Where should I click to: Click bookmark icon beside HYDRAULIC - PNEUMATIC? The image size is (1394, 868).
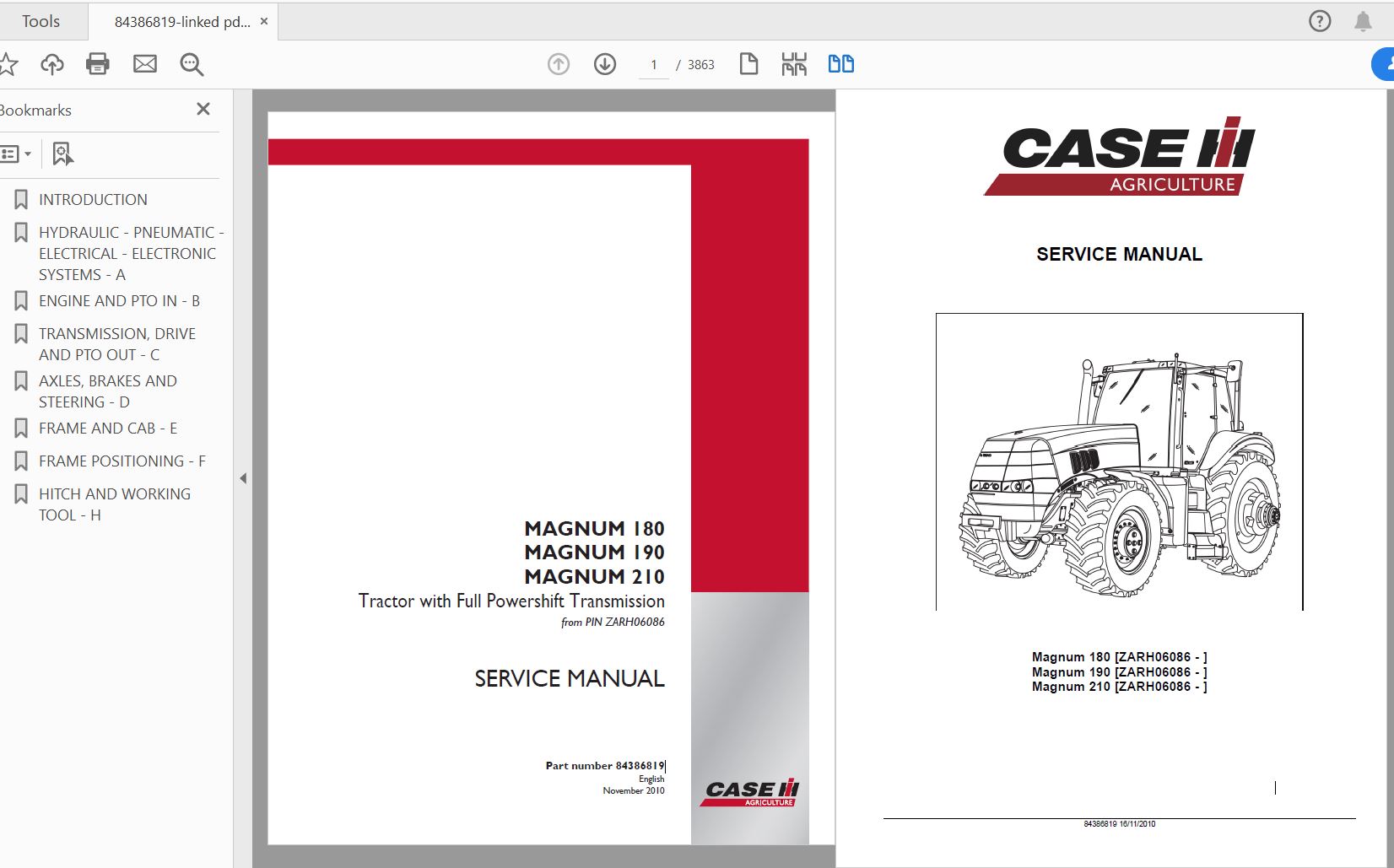tap(21, 233)
